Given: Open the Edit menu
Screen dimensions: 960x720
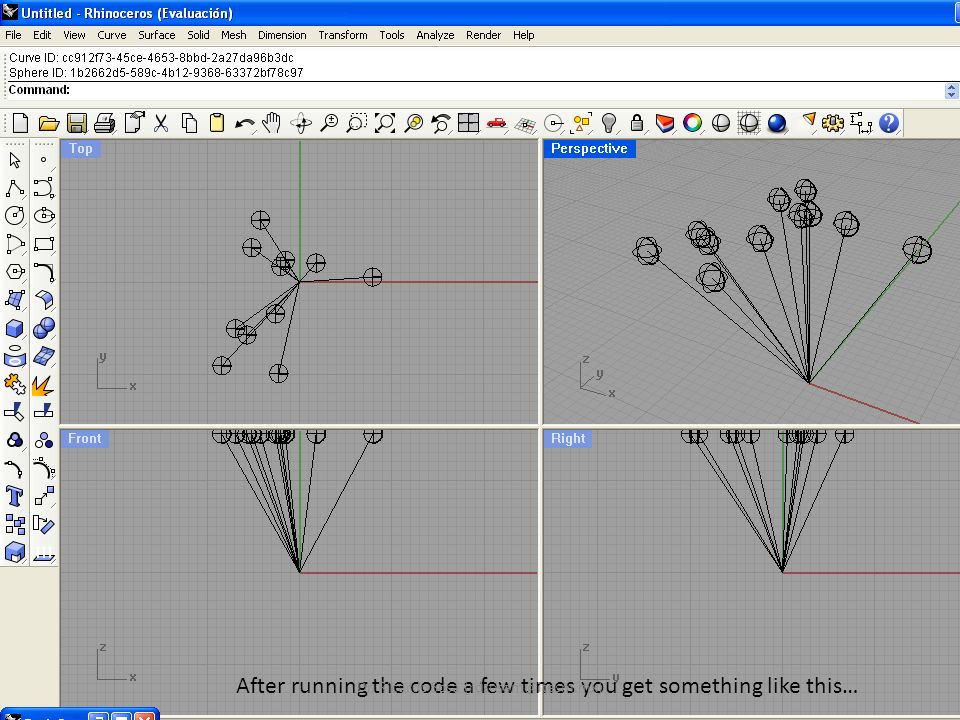Looking at the screenshot, I should coord(42,35).
